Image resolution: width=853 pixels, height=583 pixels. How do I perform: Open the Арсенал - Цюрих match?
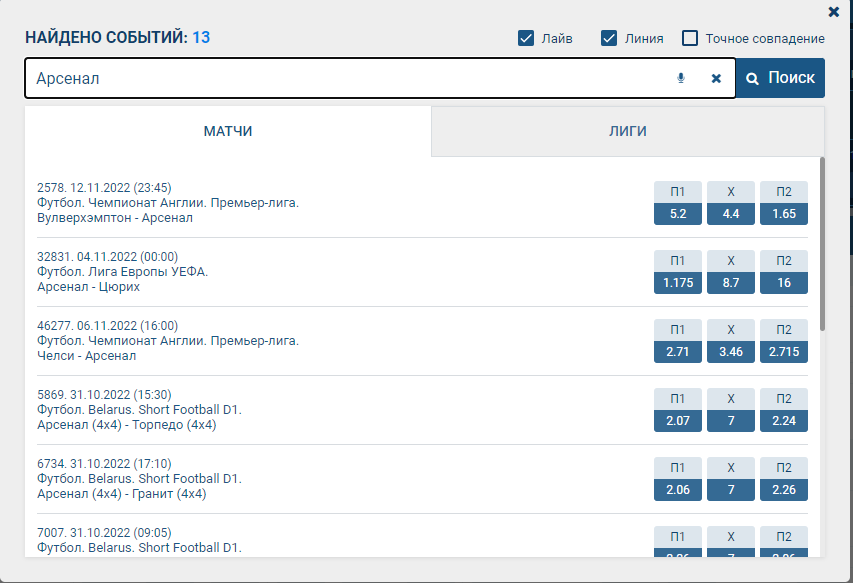[88, 286]
